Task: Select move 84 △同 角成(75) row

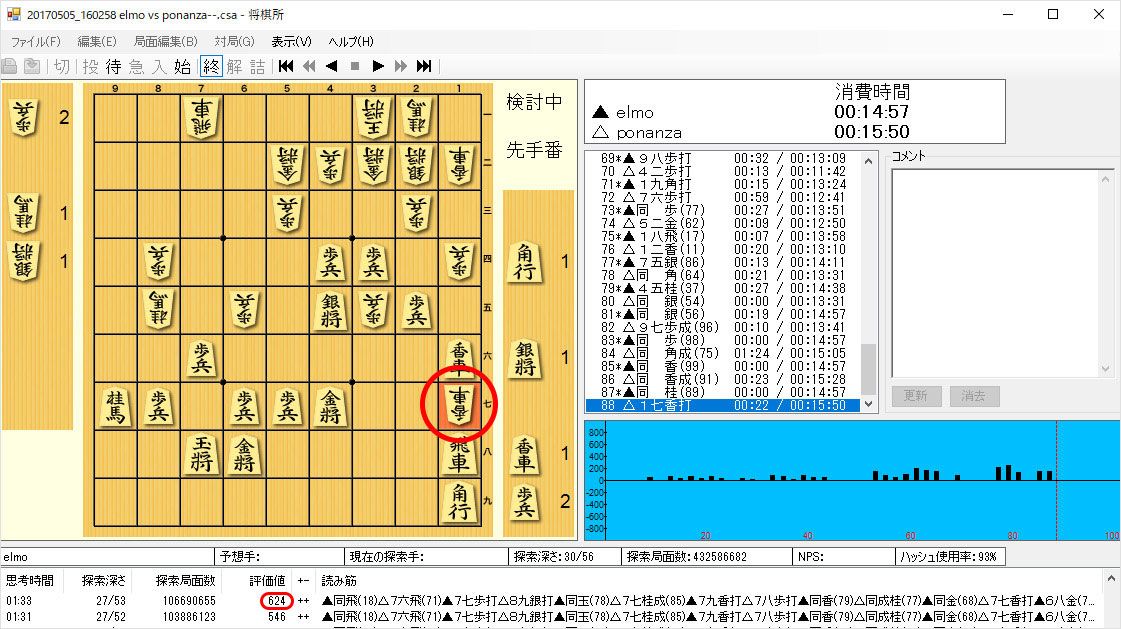Action: coord(723,353)
